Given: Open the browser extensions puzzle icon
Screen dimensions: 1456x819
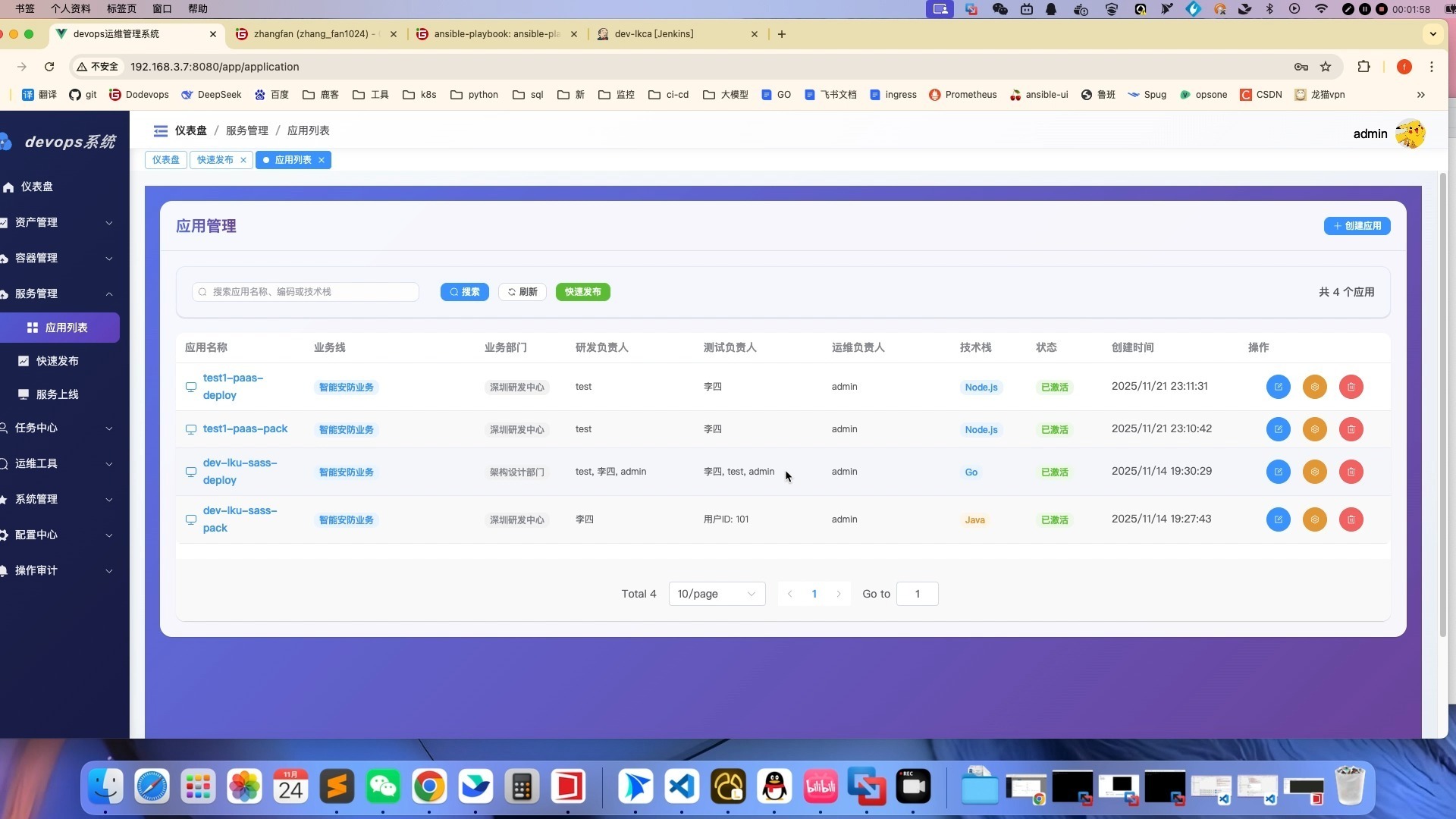Looking at the screenshot, I should pyautogui.click(x=1363, y=67).
